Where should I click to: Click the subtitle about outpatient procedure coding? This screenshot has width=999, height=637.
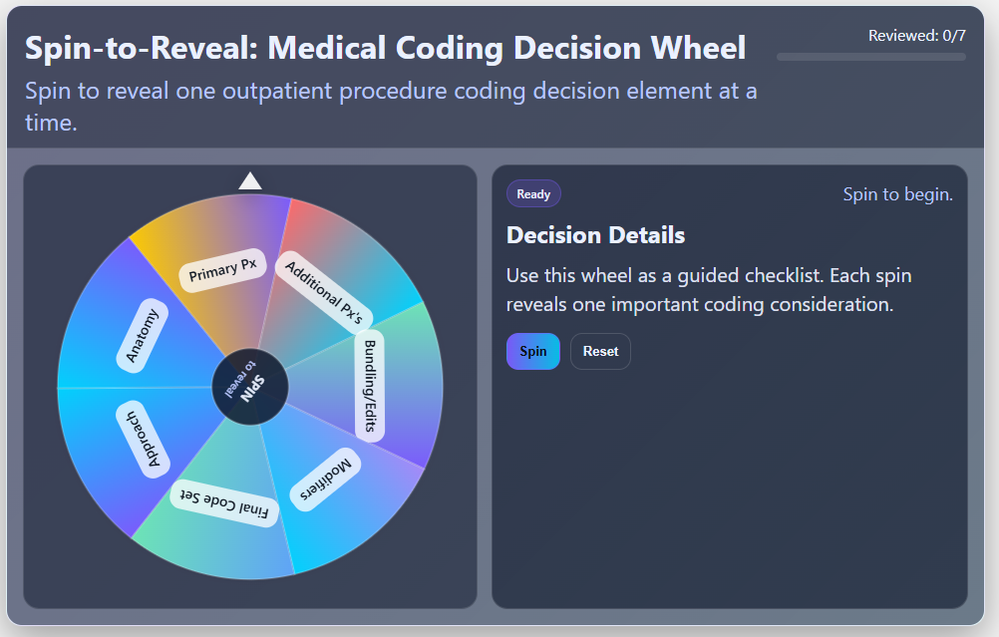pos(390,106)
